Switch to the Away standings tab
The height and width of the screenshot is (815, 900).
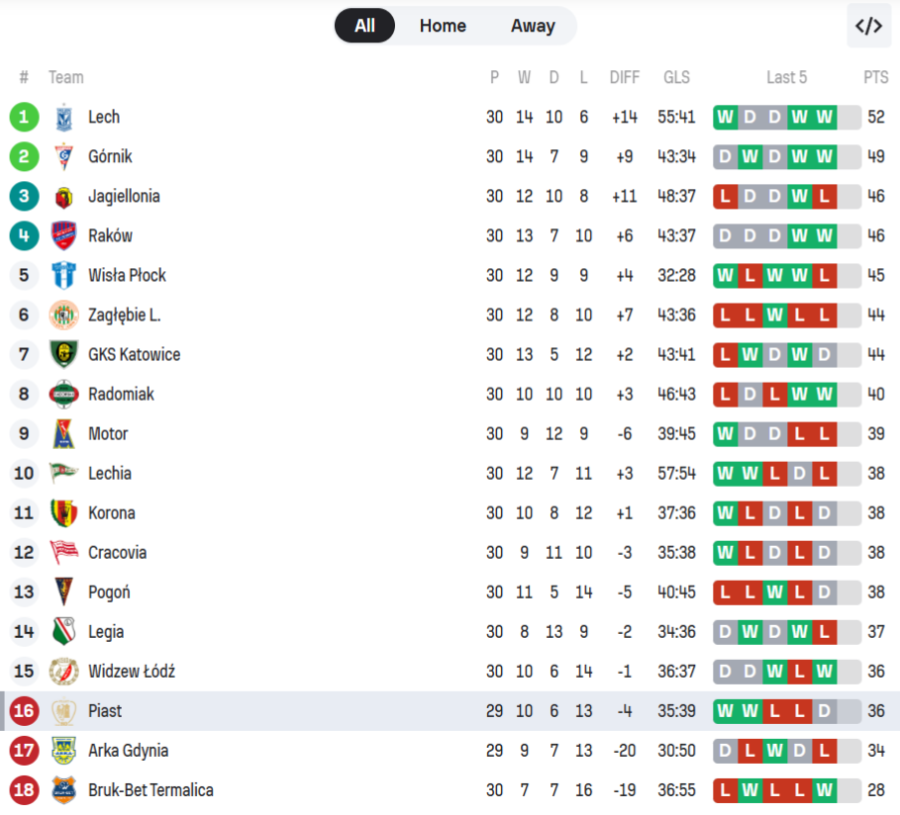tap(532, 26)
